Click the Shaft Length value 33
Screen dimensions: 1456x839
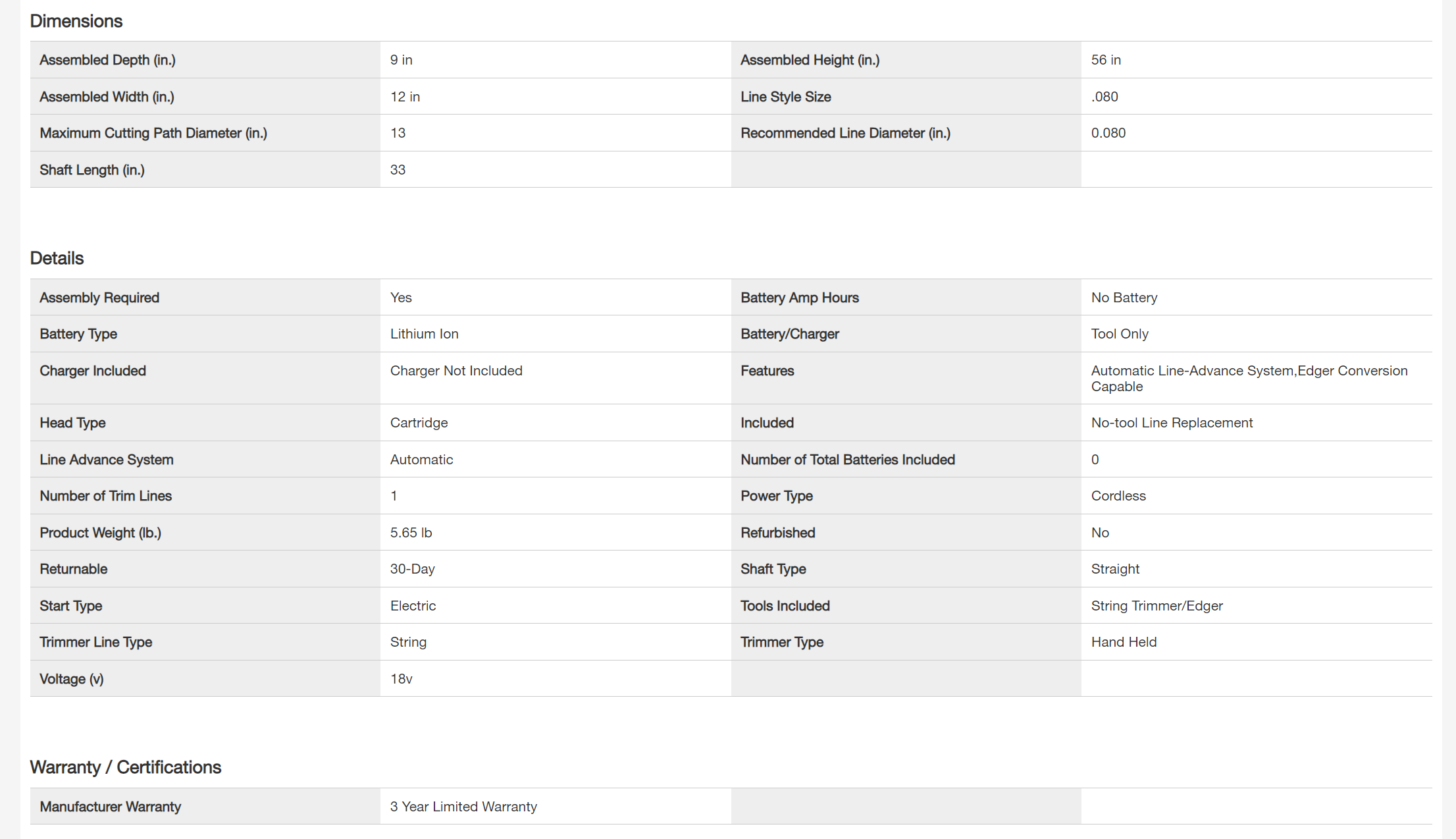click(398, 170)
